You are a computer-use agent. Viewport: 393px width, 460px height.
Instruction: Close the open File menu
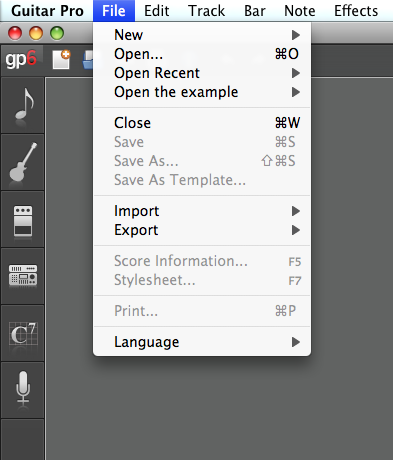pos(114,11)
